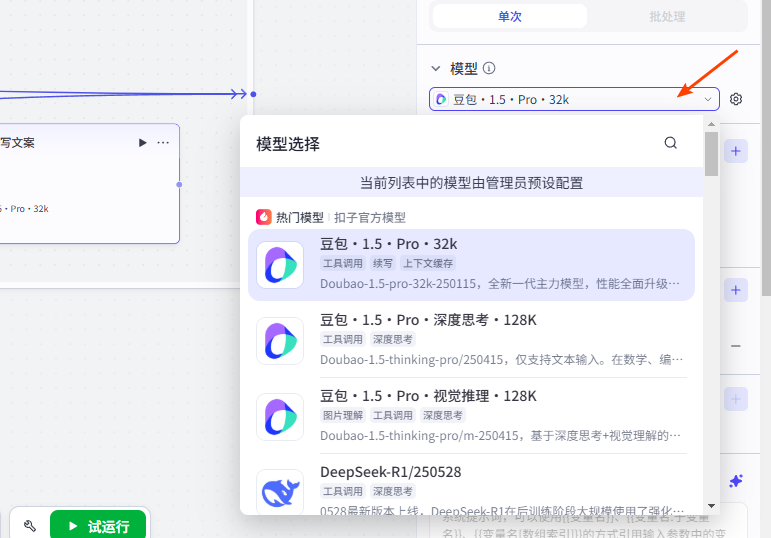This screenshot has width=771, height=538.
Task: Click the Doubao-1.5-pro-32k-250115 description text
Action: pyautogui.click(x=500, y=284)
